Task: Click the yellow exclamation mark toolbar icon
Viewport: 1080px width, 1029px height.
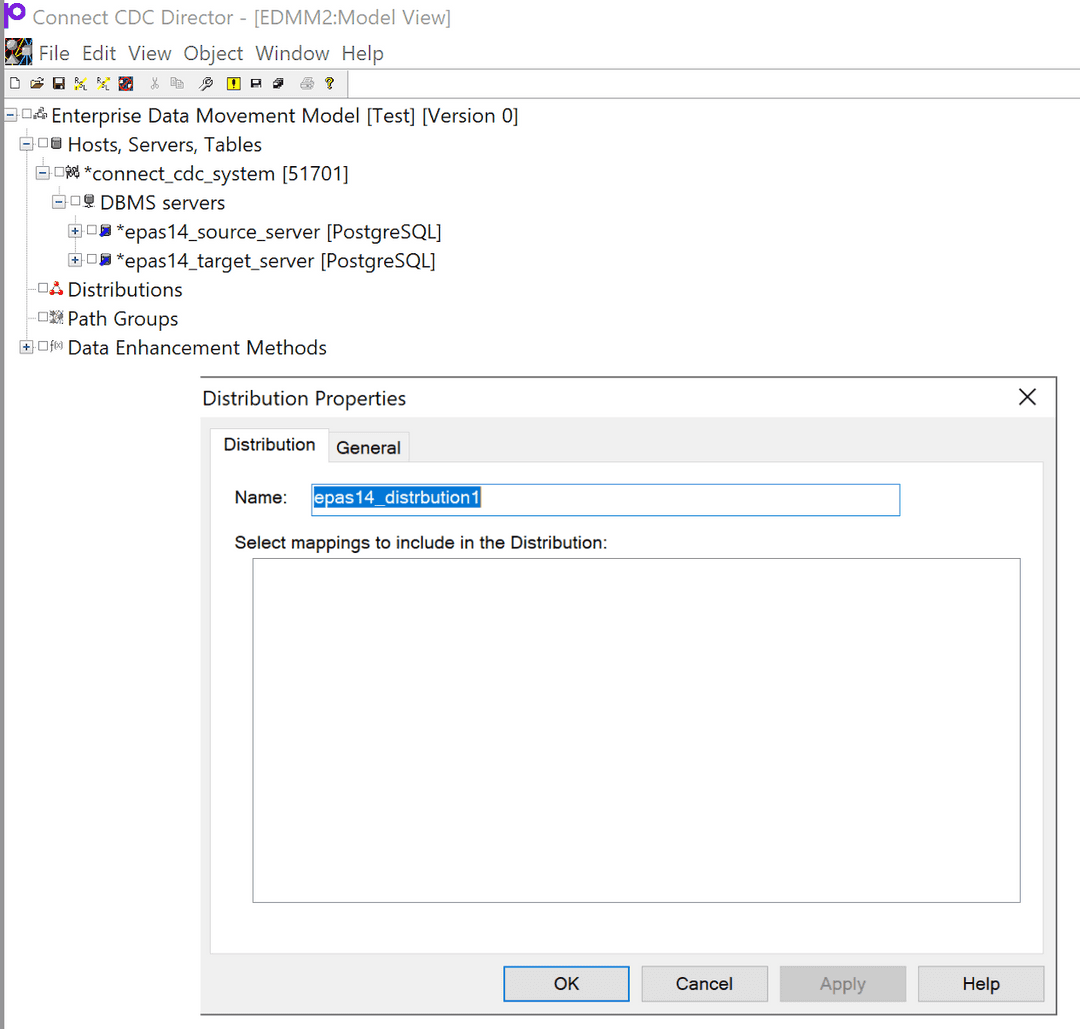Action: pyautogui.click(x=233, y=84)
